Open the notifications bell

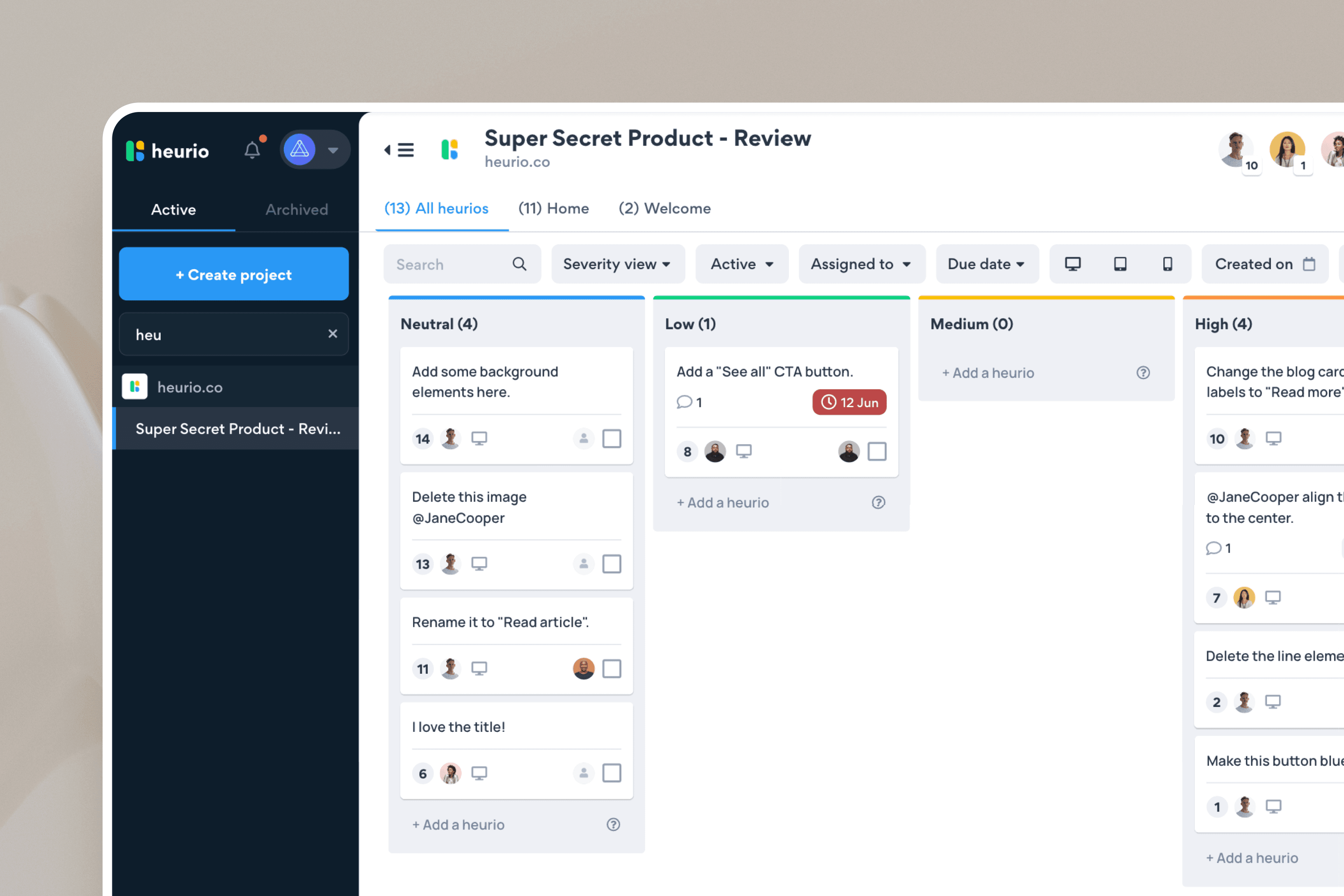coord(252,150)
